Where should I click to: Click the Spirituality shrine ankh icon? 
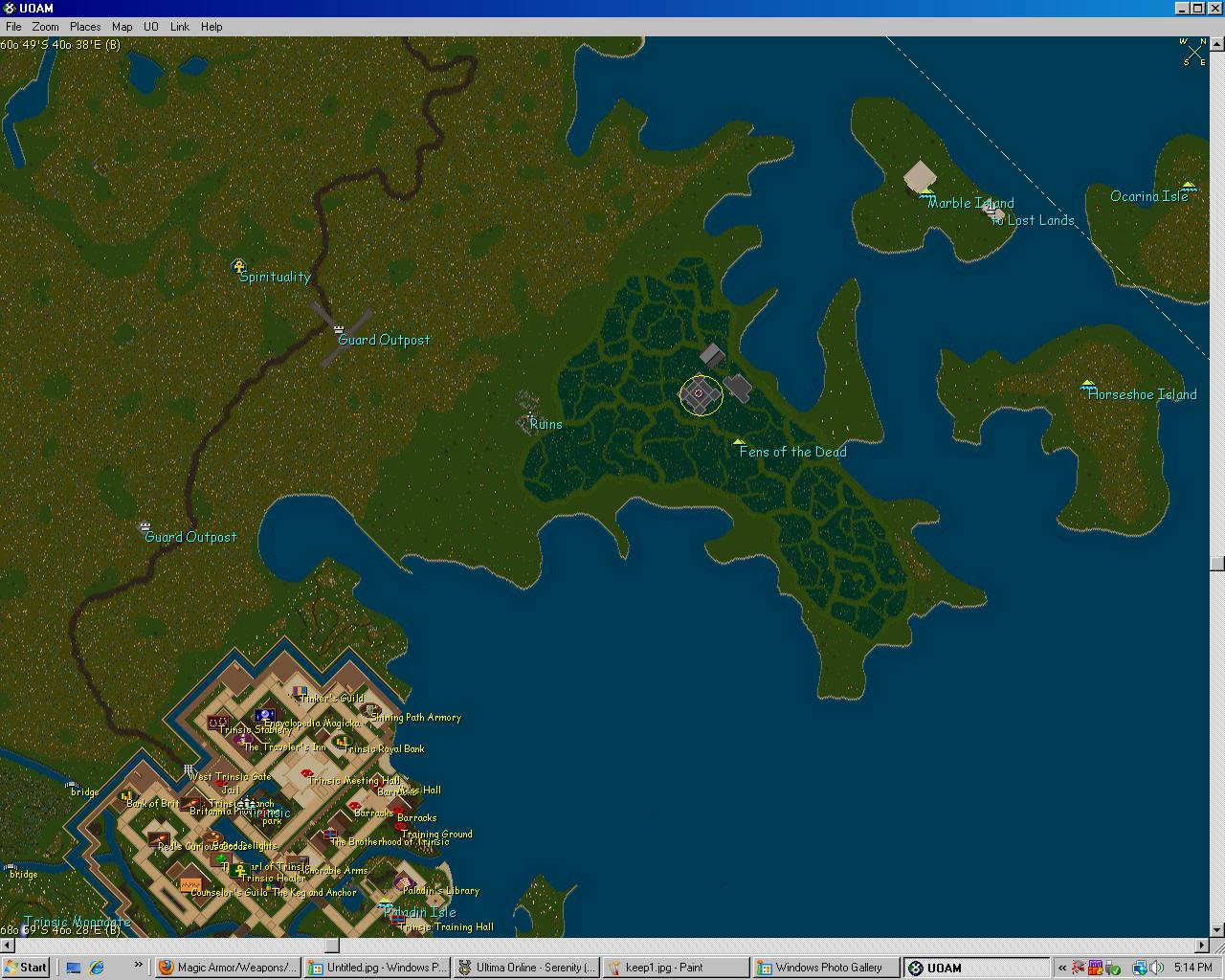[x=238, y=266]
